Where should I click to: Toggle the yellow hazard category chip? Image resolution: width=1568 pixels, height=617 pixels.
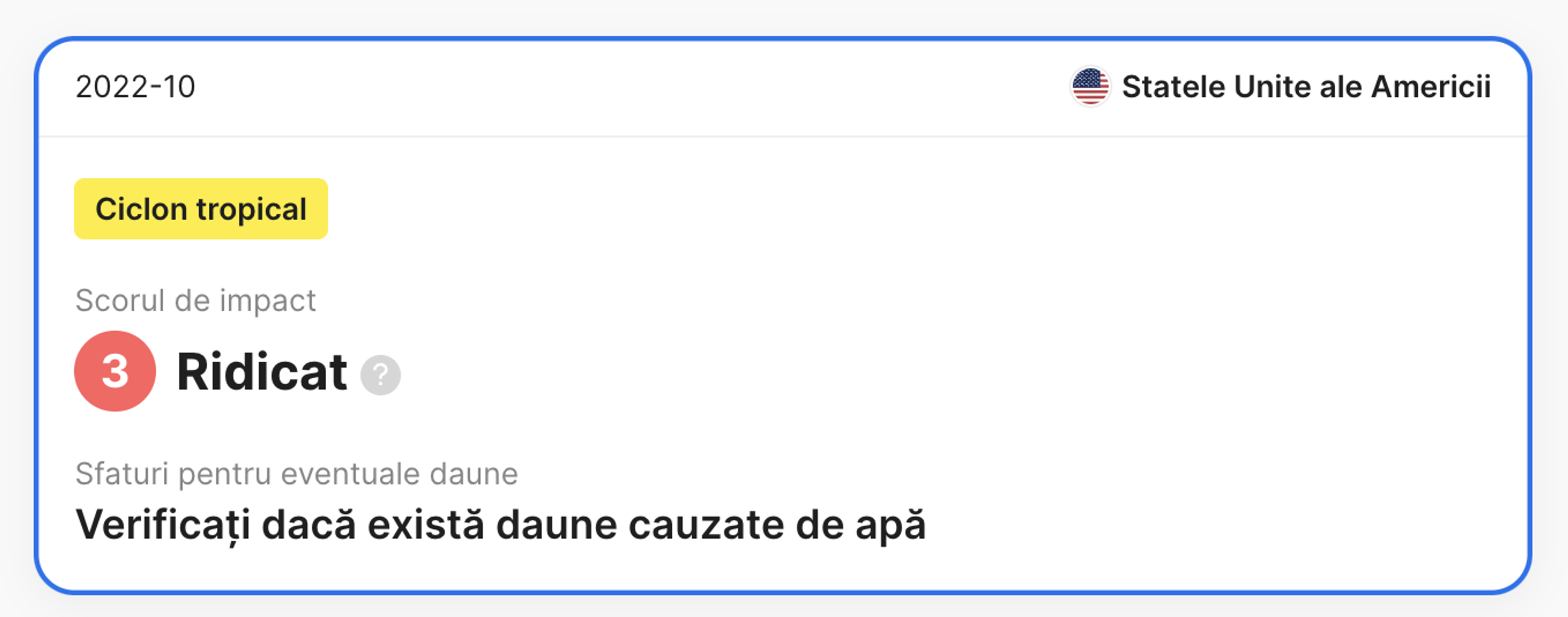[201, 209]
